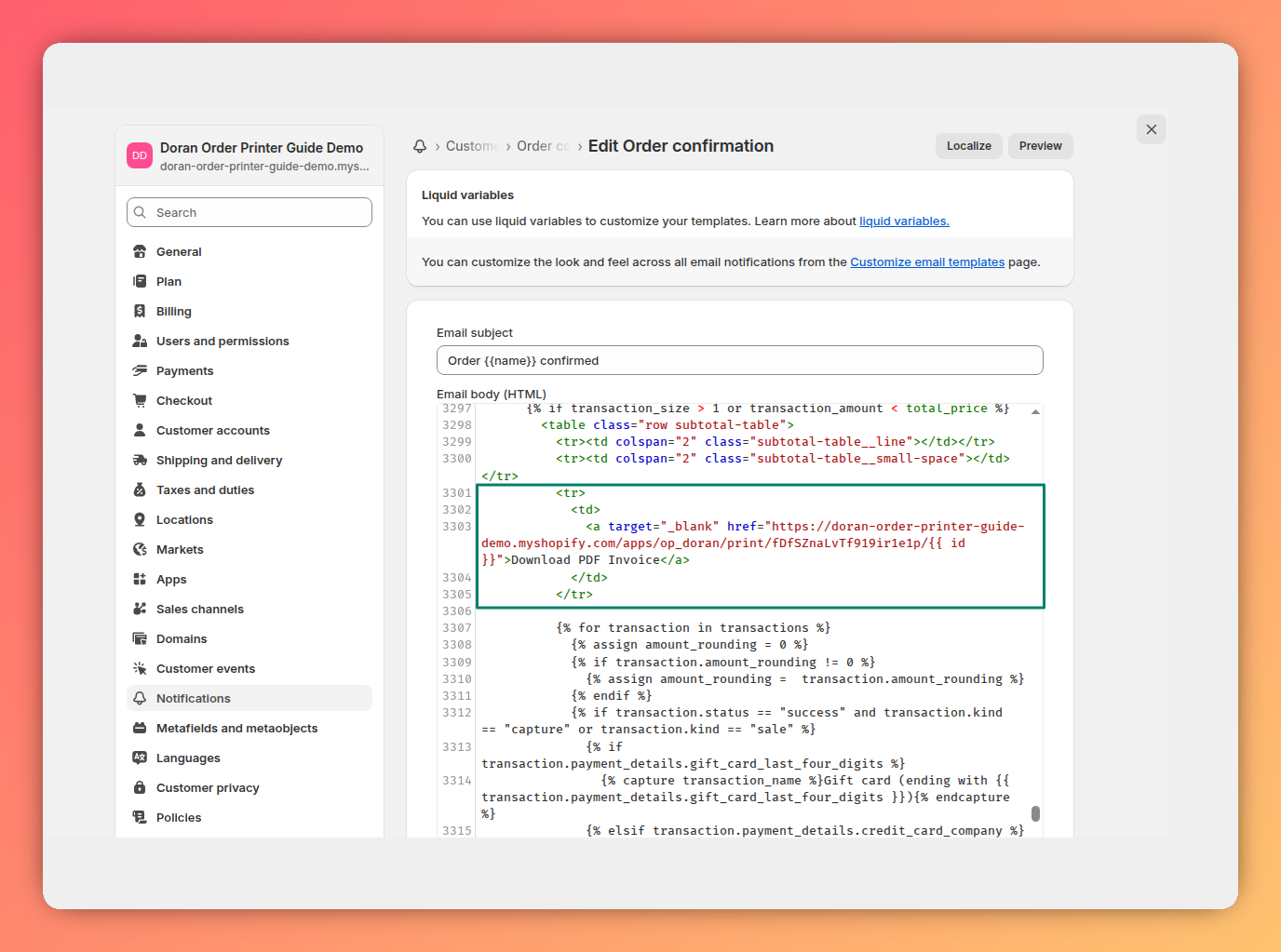1281x952 pixels.
Task: Open the Plan settings page
Action: [x=249, y=281]
